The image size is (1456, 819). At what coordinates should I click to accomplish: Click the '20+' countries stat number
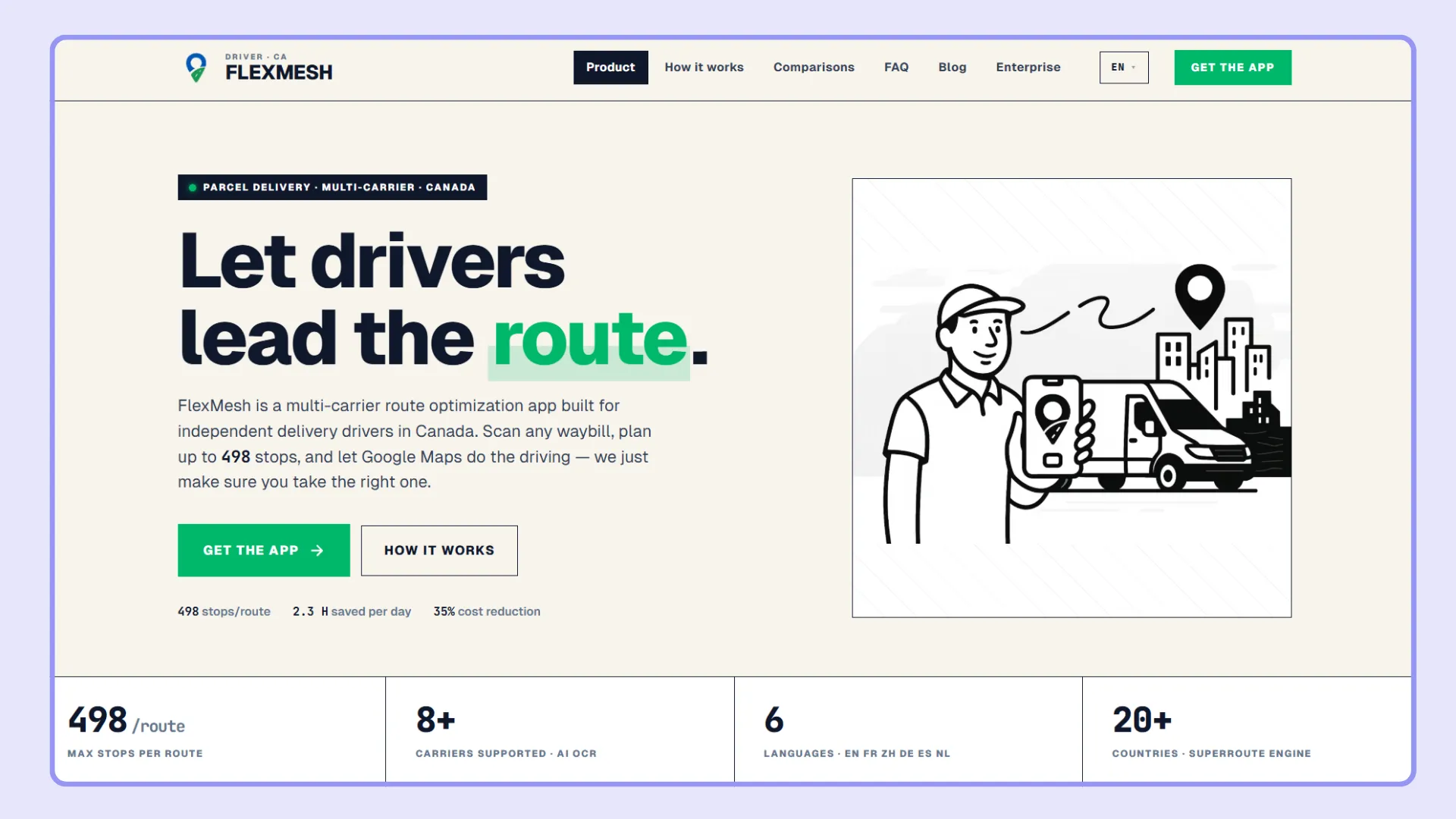coord(1142,720)
